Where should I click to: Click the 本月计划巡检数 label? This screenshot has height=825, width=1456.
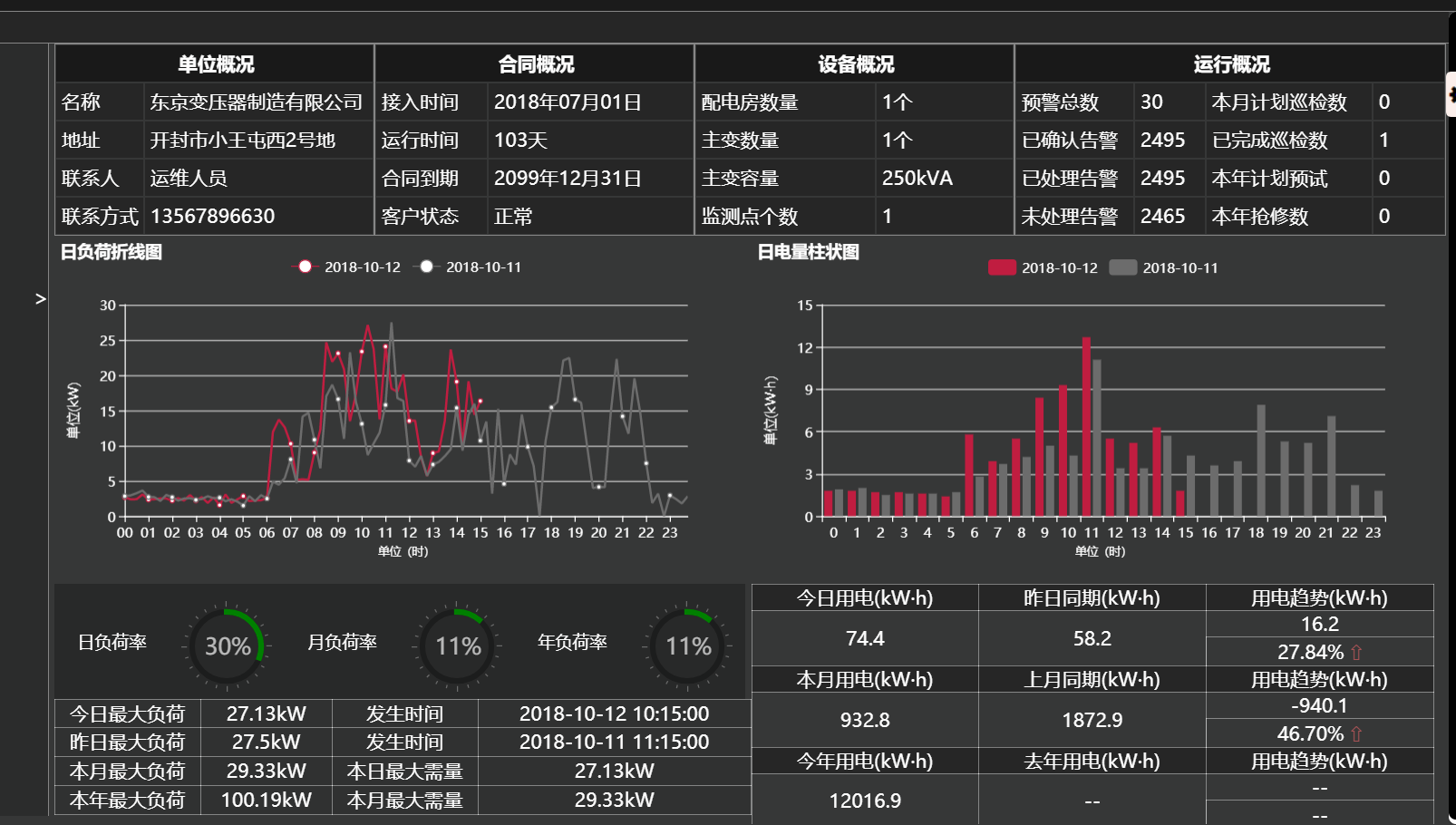point(1279,102)
